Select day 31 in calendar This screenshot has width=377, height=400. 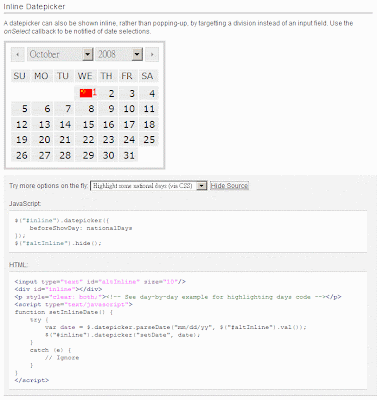(128, 155)
